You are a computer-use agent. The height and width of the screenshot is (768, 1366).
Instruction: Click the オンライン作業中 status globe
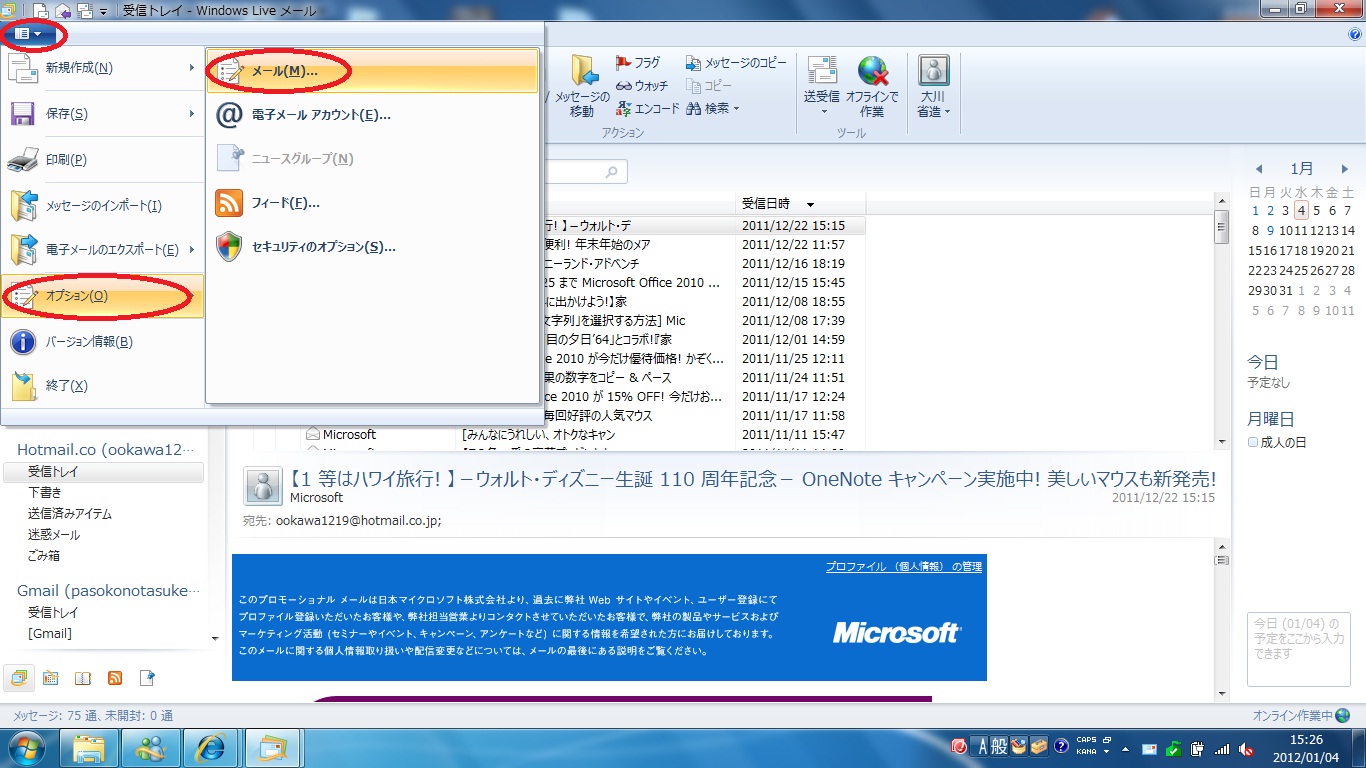click(x=1342, y=716)
